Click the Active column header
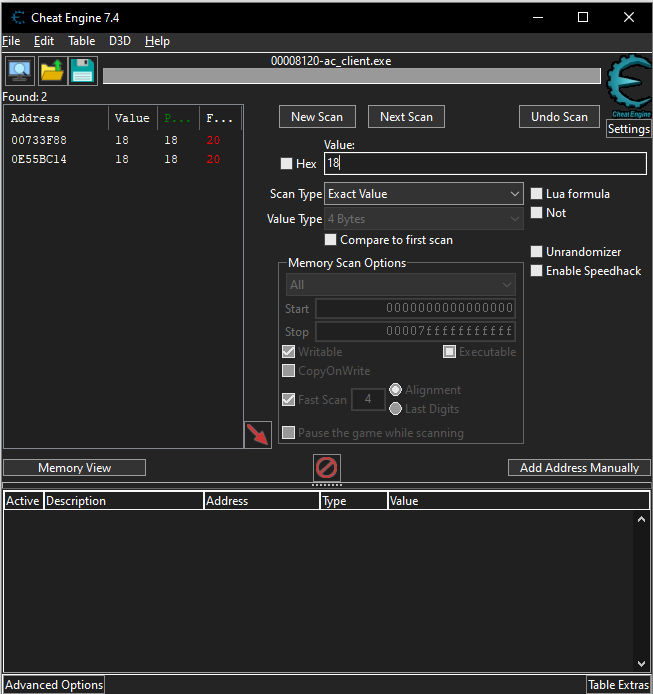The width and height of the screenshot is (653, 694). click(x=23, y=501)
